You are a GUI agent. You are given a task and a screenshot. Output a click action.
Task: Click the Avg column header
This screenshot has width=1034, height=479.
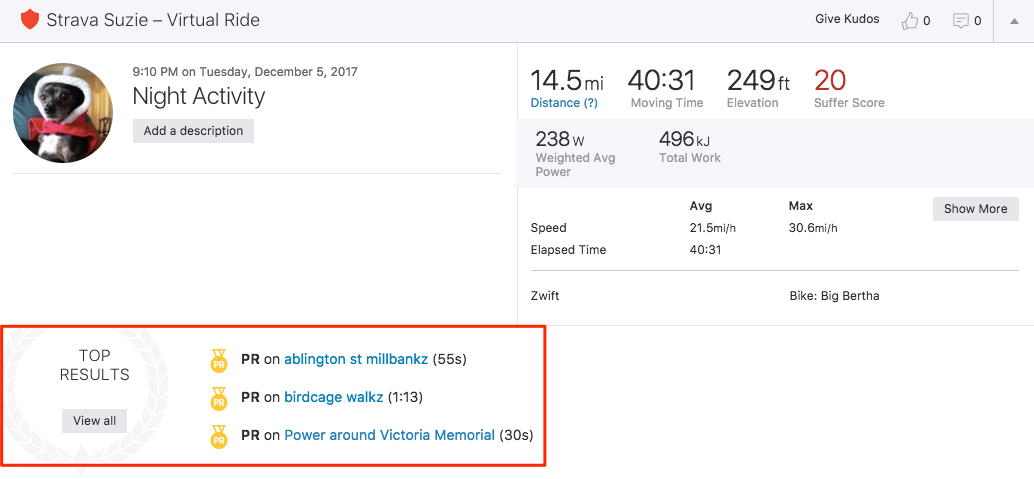click(x=700, y=207)
